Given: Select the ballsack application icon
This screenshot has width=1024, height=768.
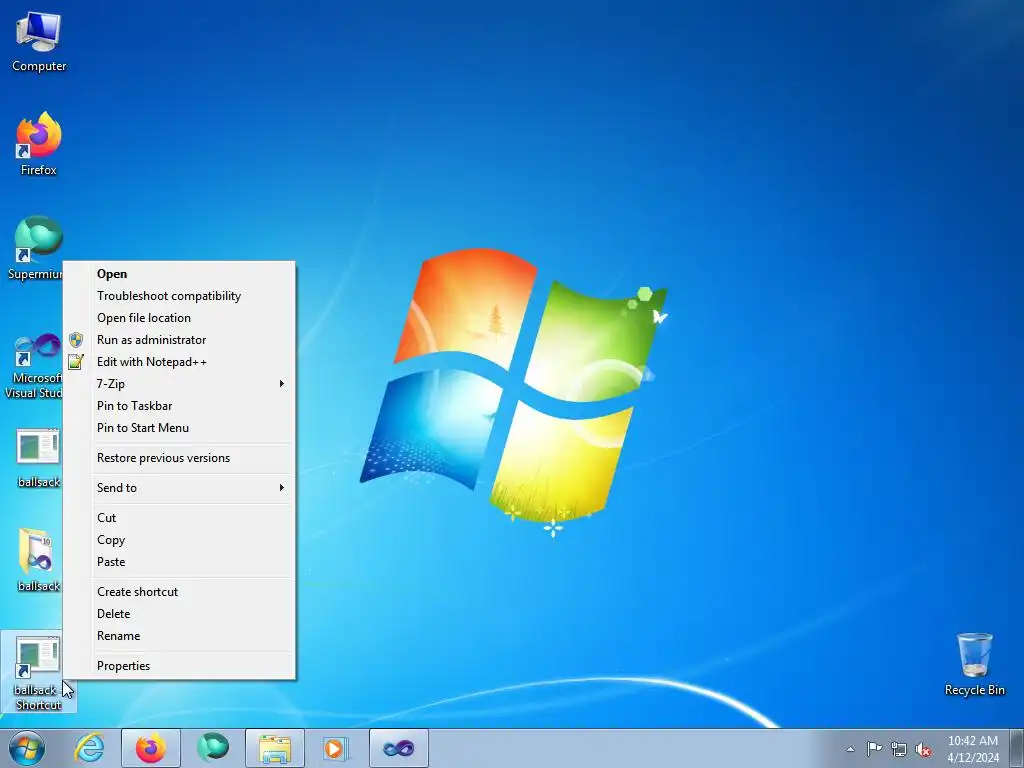Looking at the screenshot, I should click(x=39, y=457).
